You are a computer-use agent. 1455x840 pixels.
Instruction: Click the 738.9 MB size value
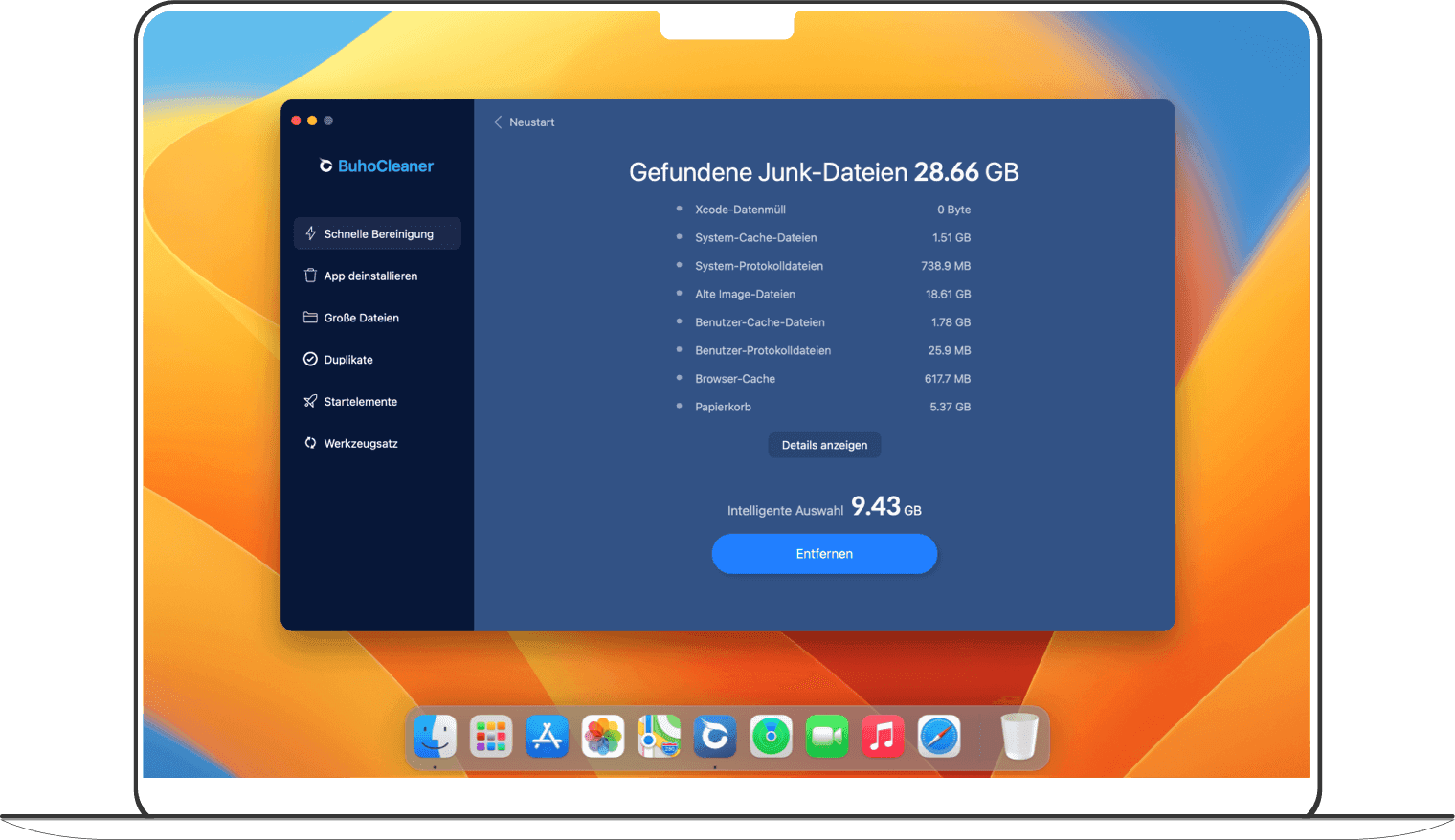pyautogui.click(x=946, y=266)
